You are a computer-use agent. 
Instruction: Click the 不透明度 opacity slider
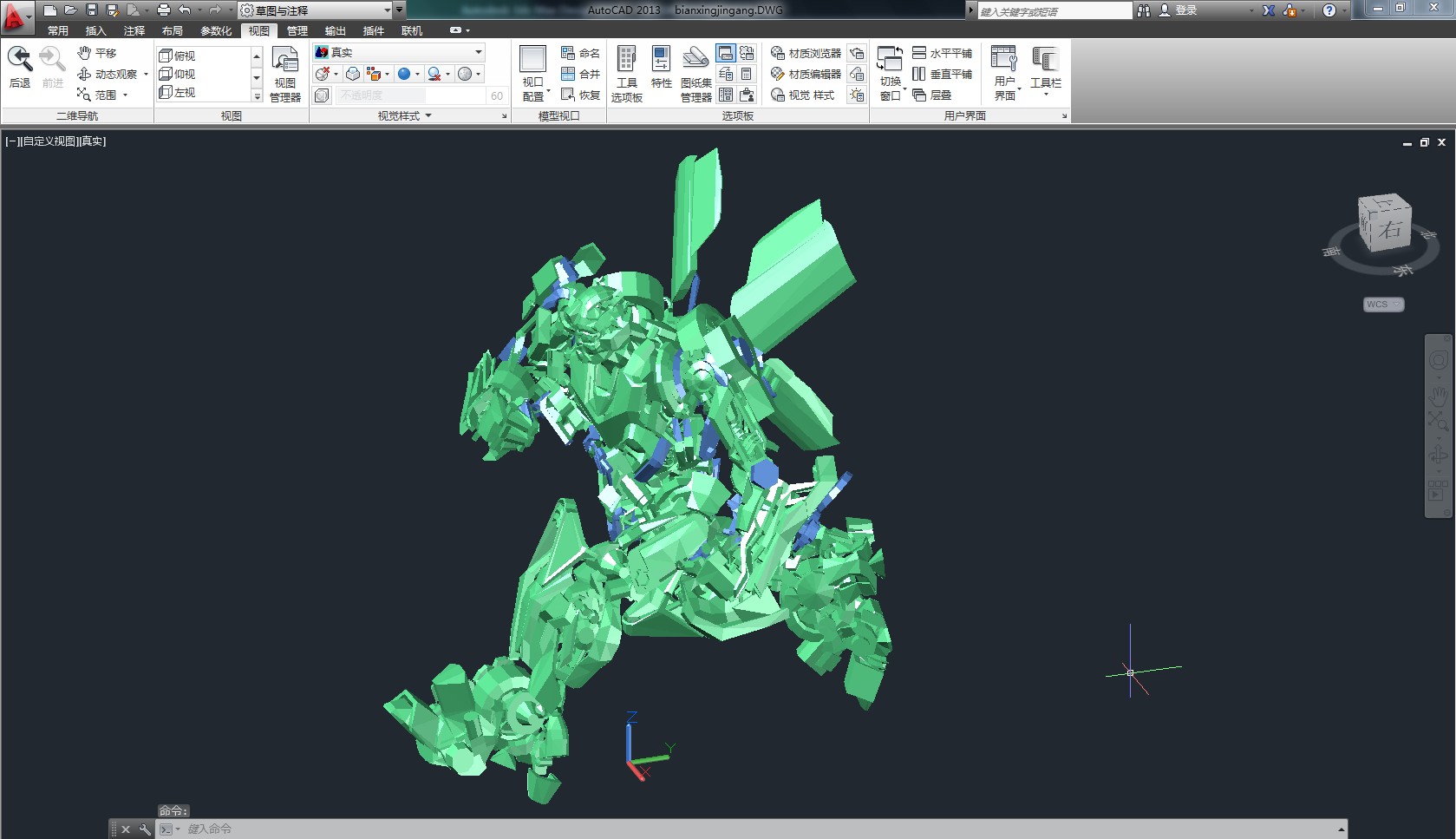[x=409, y=95]
